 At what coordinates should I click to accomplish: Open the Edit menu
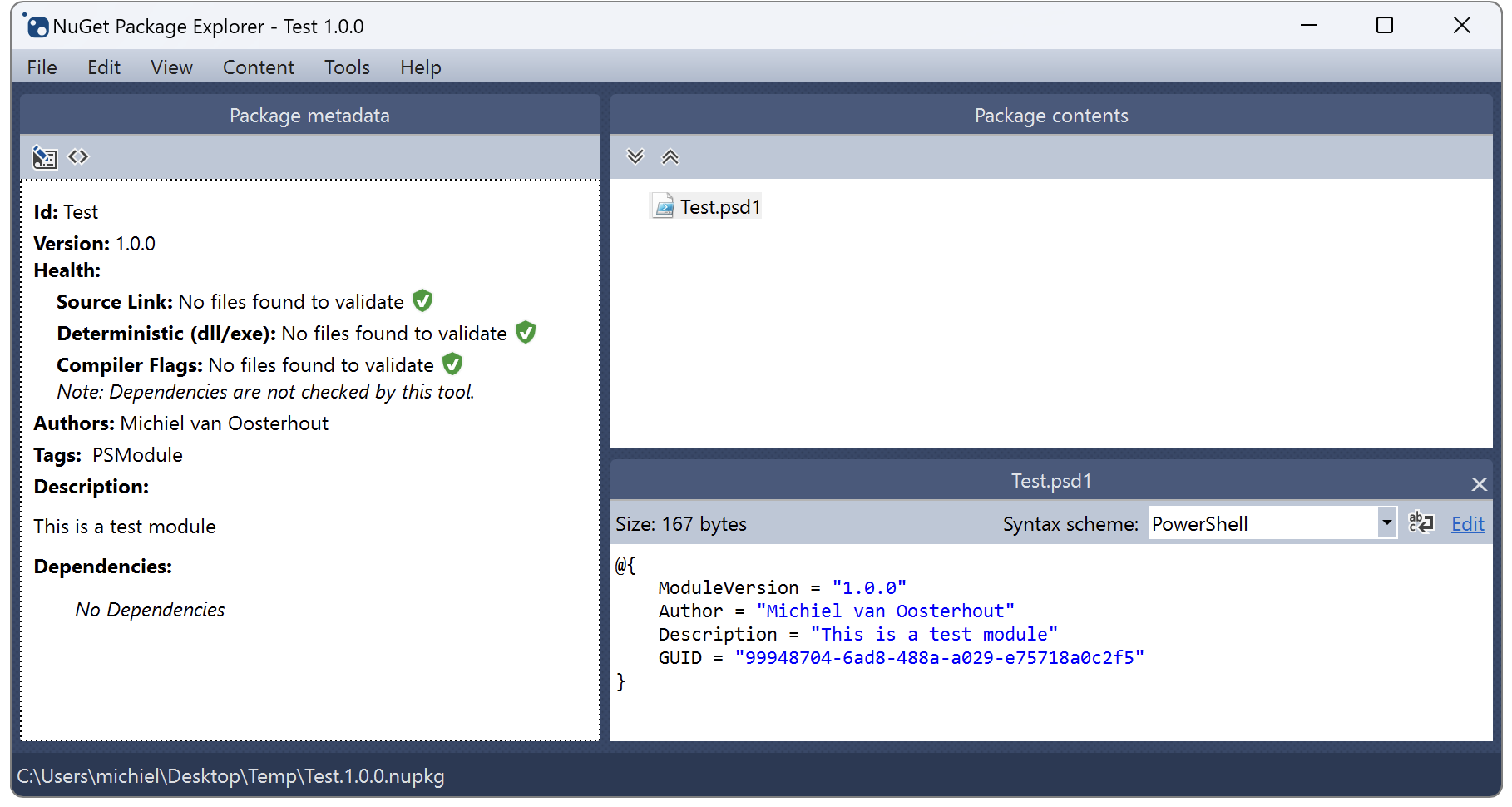tap(104, 67)
